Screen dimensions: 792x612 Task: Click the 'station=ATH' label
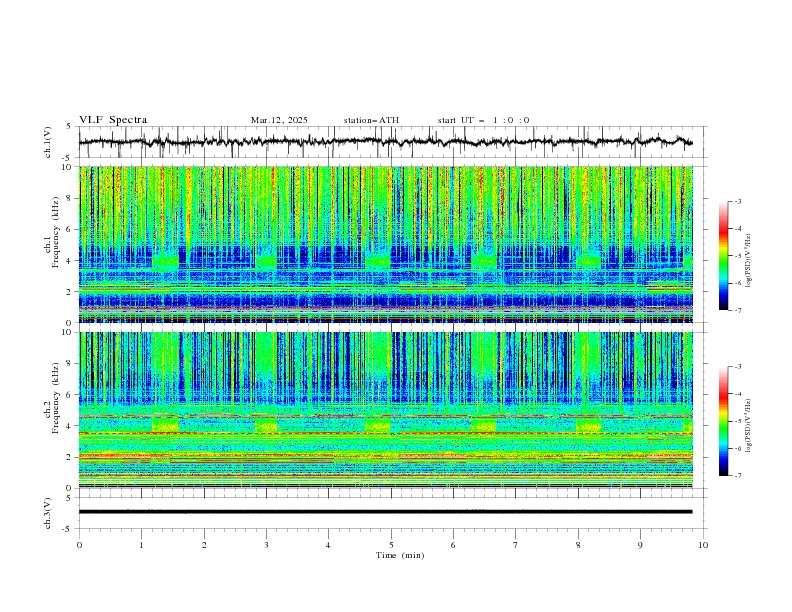point(371,120)
